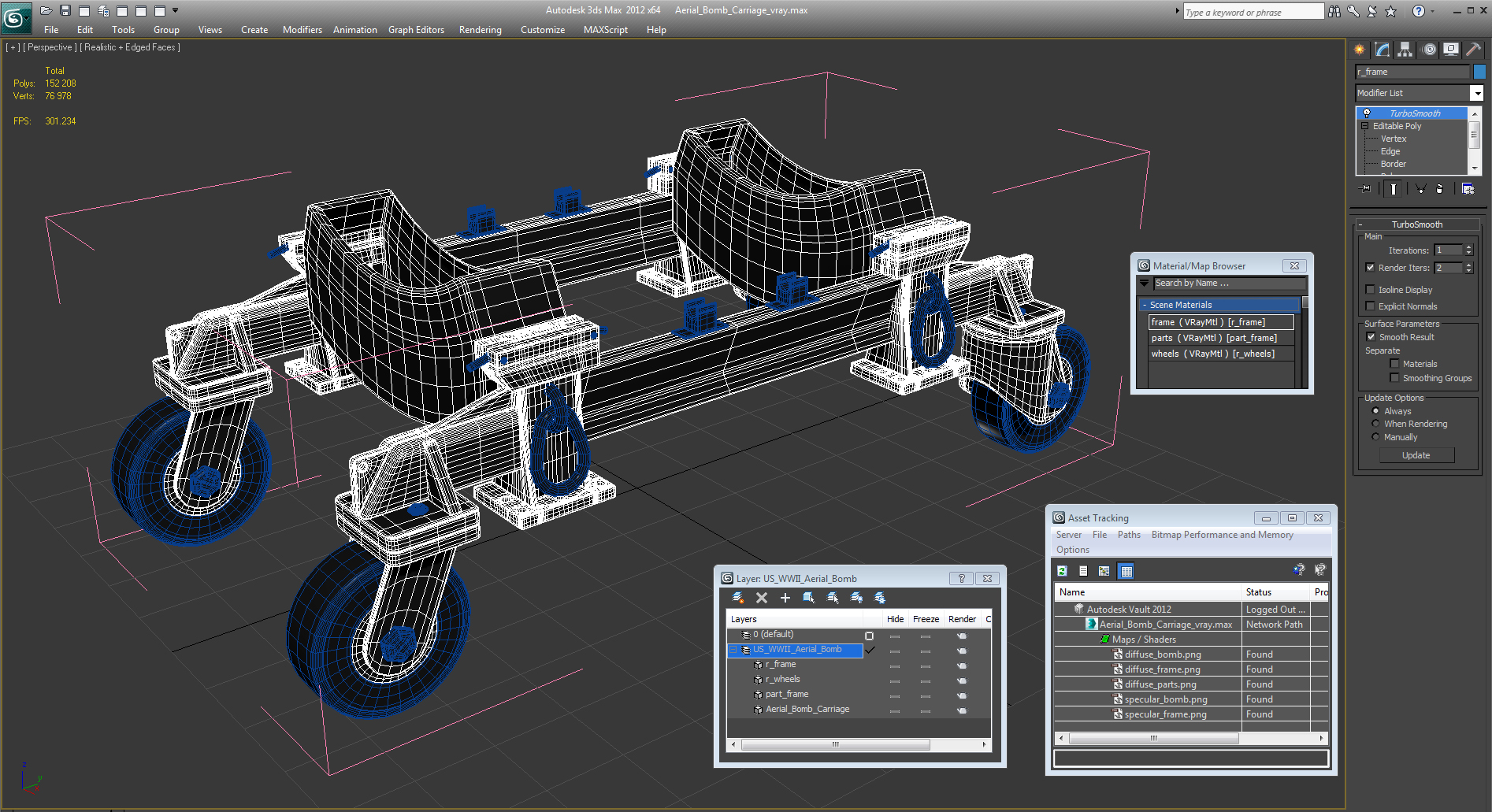Click the Open File toolbar icon

pyautogui.click(x=46, y=10)
